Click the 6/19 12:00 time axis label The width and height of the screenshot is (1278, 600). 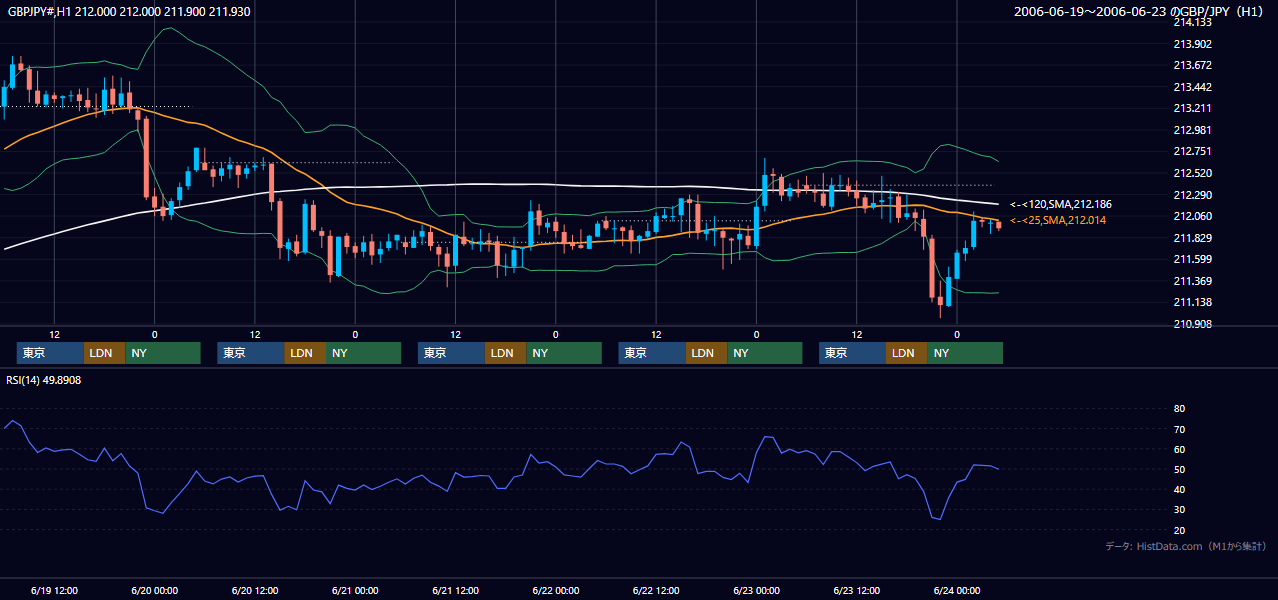click(x=54, y=590)
